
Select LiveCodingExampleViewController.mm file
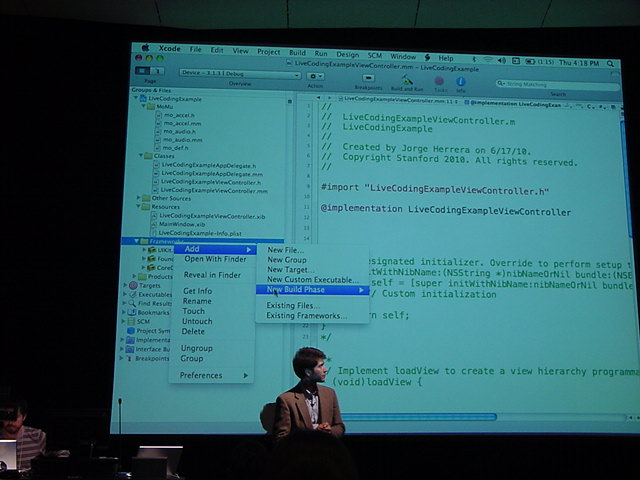pyautogui.click(x=214, y=190)
